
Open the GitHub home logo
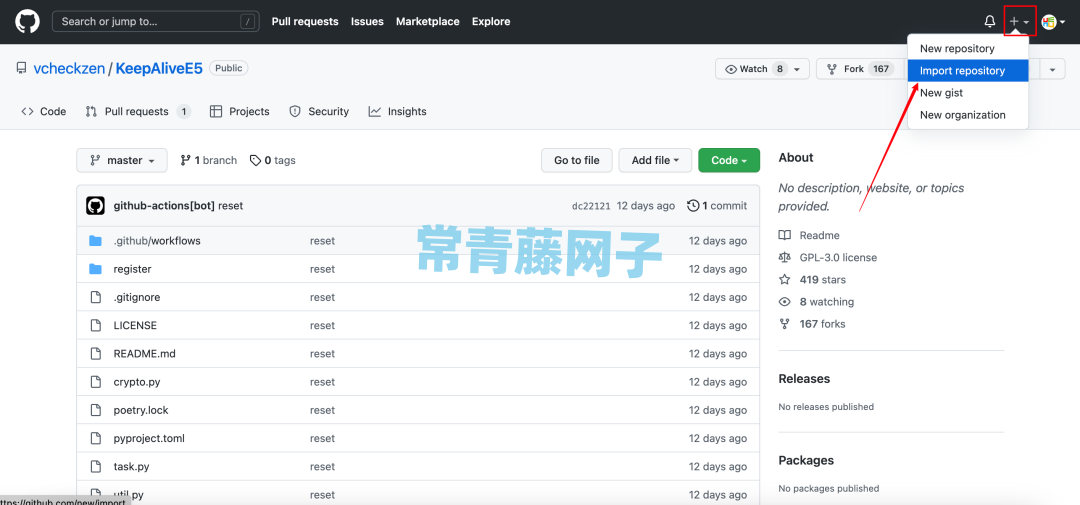click(x=28, y=21)
